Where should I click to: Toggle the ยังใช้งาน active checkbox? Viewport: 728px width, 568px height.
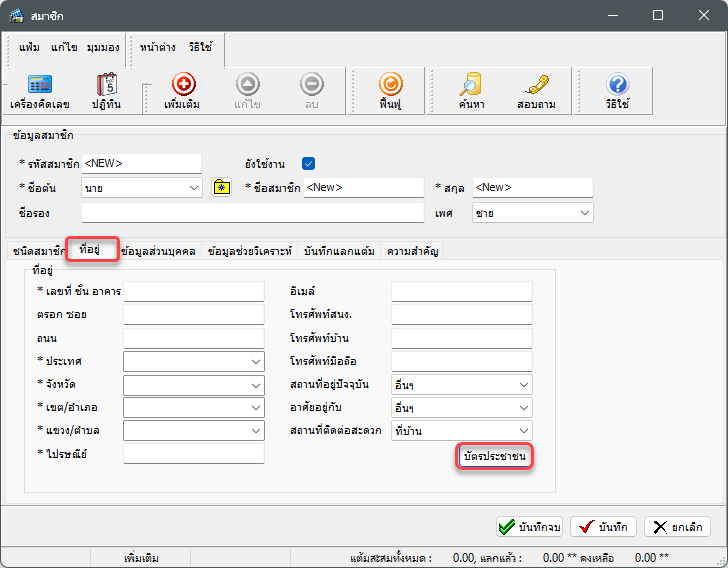(308, 163)
